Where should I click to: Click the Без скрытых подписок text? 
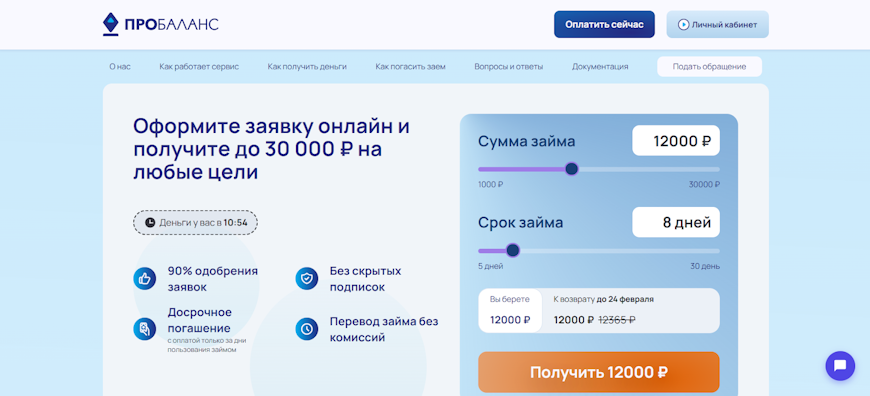click(x=365, y=279)
